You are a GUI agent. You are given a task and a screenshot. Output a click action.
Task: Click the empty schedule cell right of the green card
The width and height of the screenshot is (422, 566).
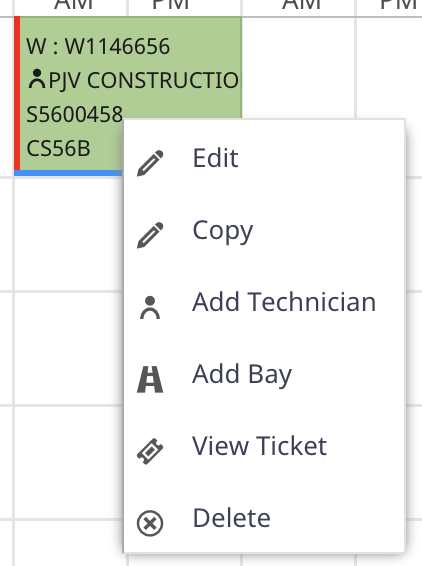[x=299, y=68]
